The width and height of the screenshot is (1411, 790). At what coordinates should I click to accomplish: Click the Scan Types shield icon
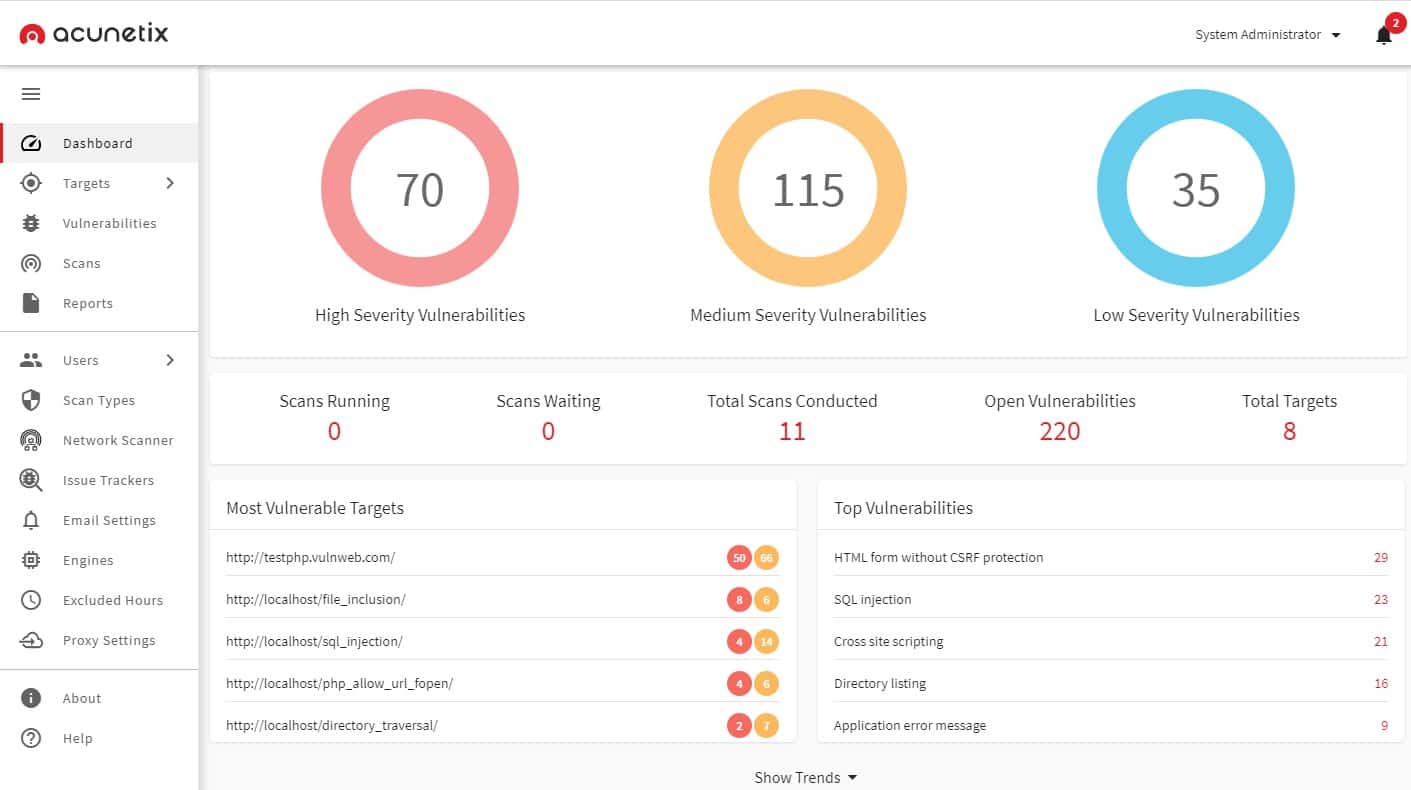[31, 400]
